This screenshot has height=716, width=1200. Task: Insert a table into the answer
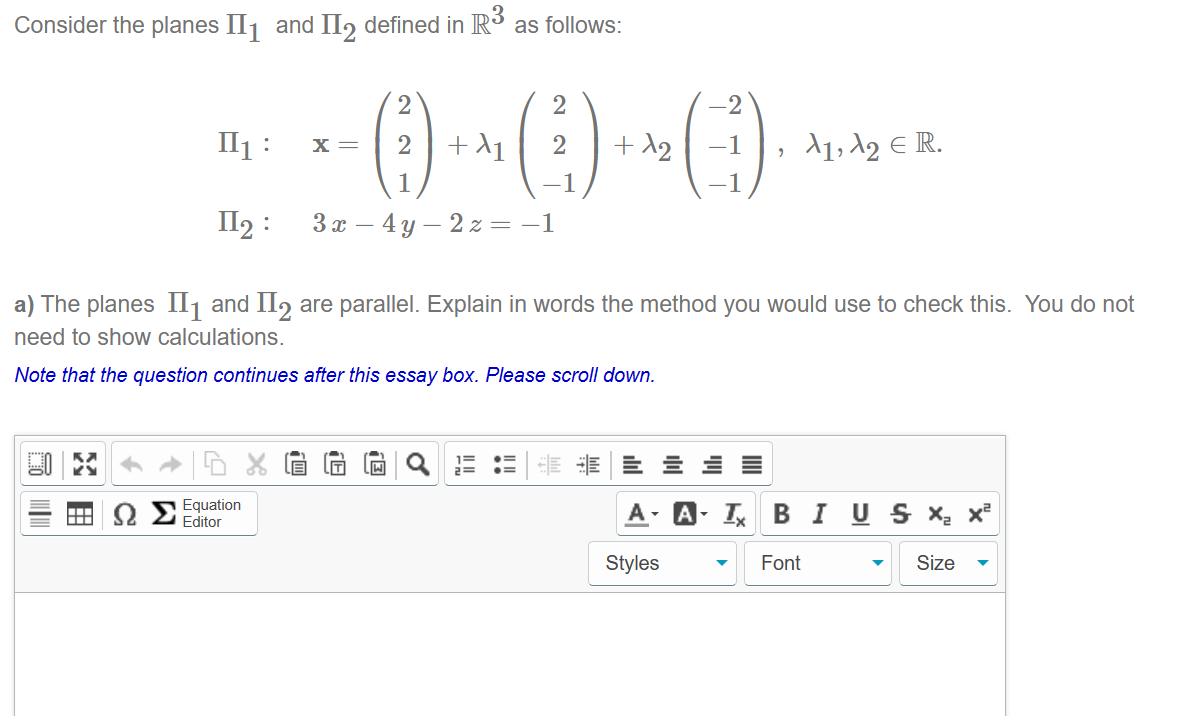pos(80,512)
